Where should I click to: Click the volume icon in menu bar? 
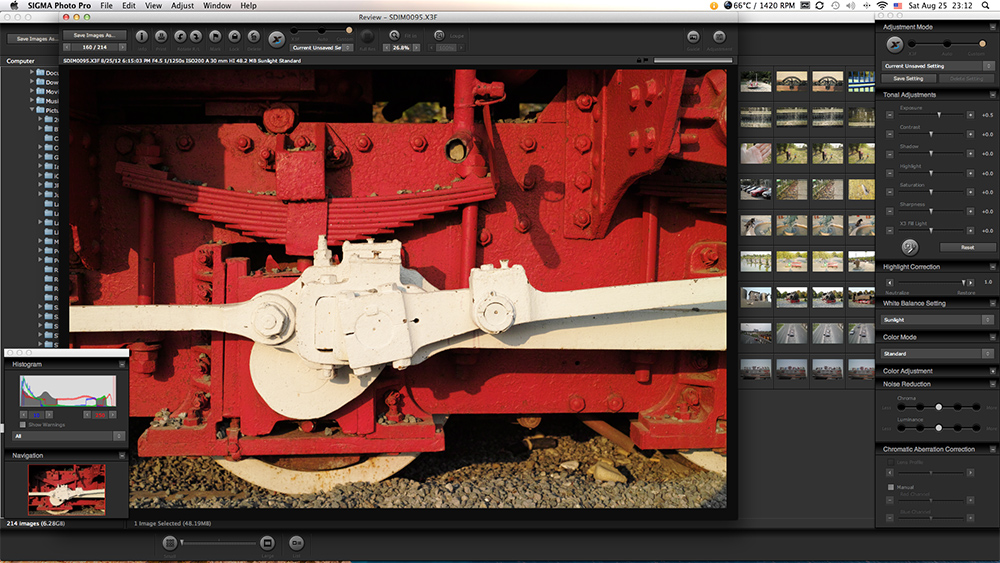pos(850,5)
